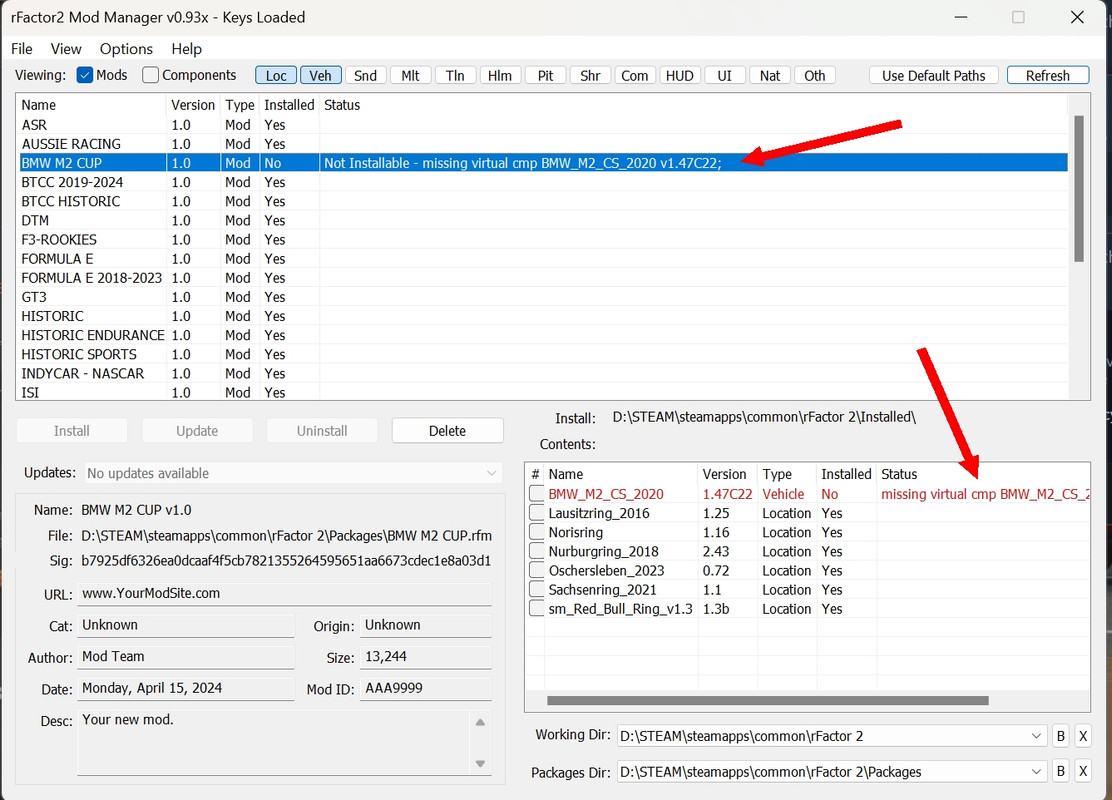Open the Help menu

187,49
